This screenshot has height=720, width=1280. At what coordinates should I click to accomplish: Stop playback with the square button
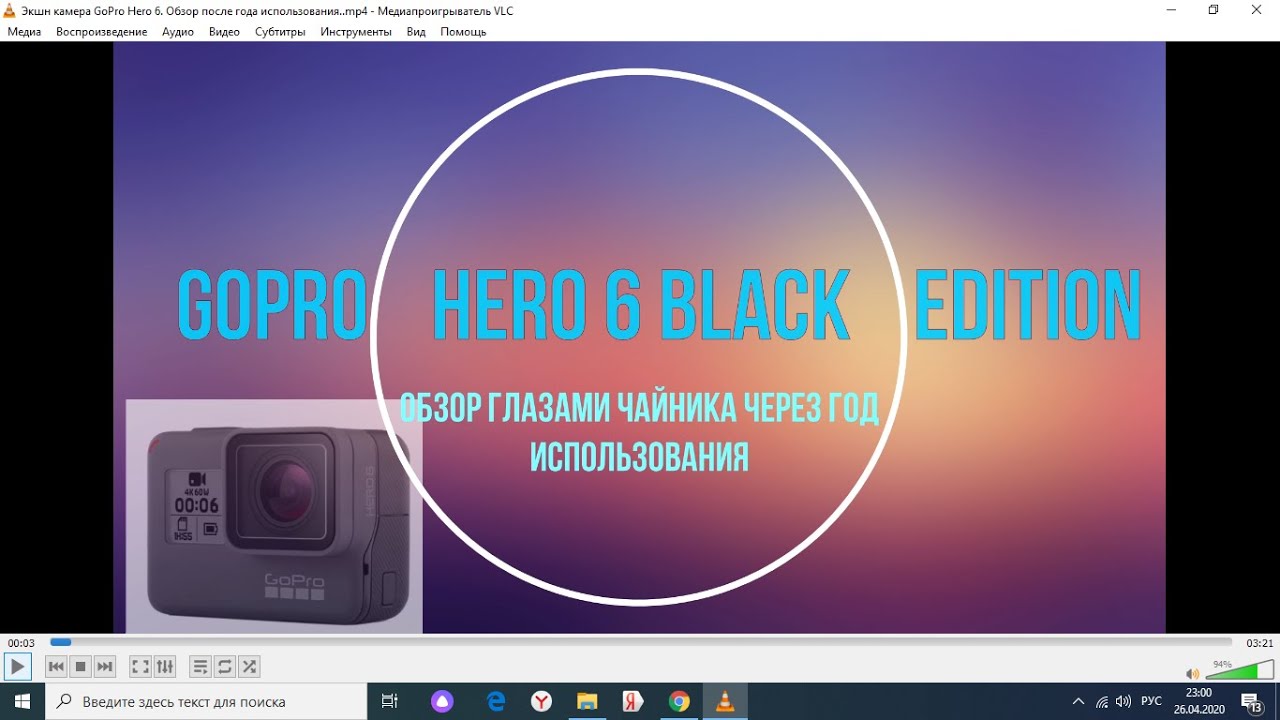tap(81, 666)
